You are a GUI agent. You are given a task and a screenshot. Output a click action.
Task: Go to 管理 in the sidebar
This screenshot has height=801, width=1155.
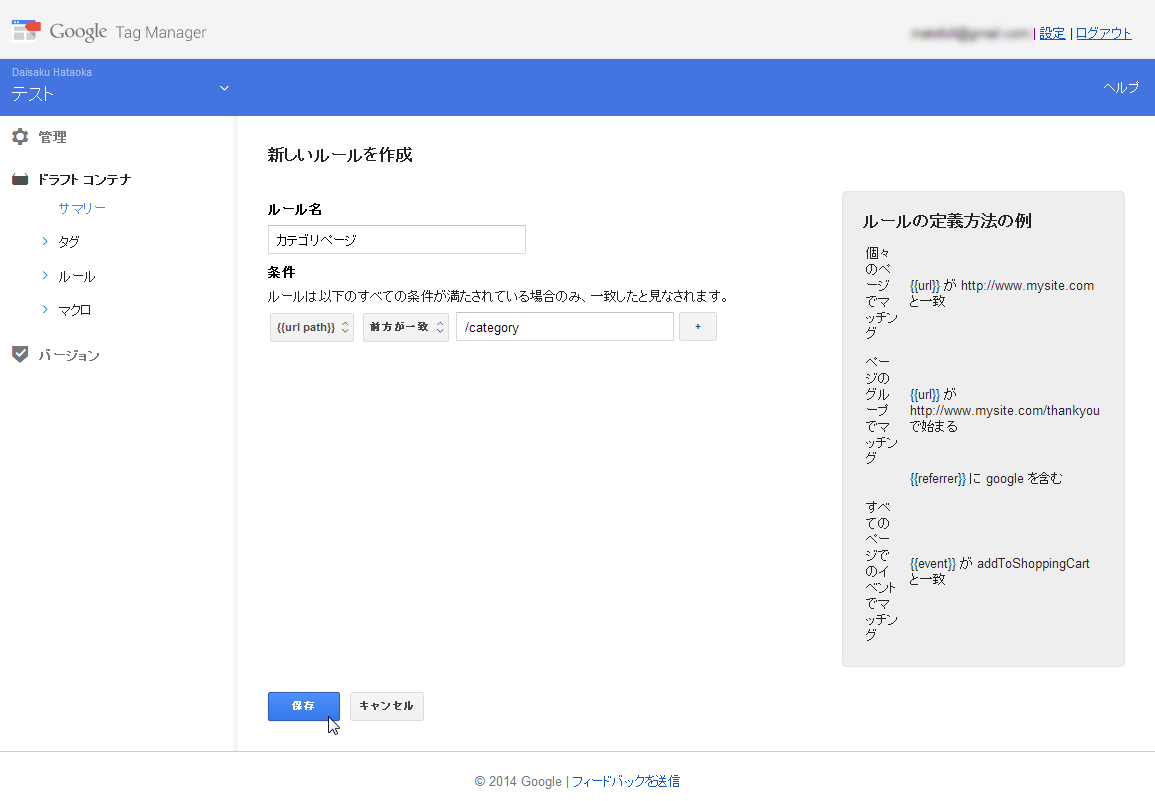[52, 137]
